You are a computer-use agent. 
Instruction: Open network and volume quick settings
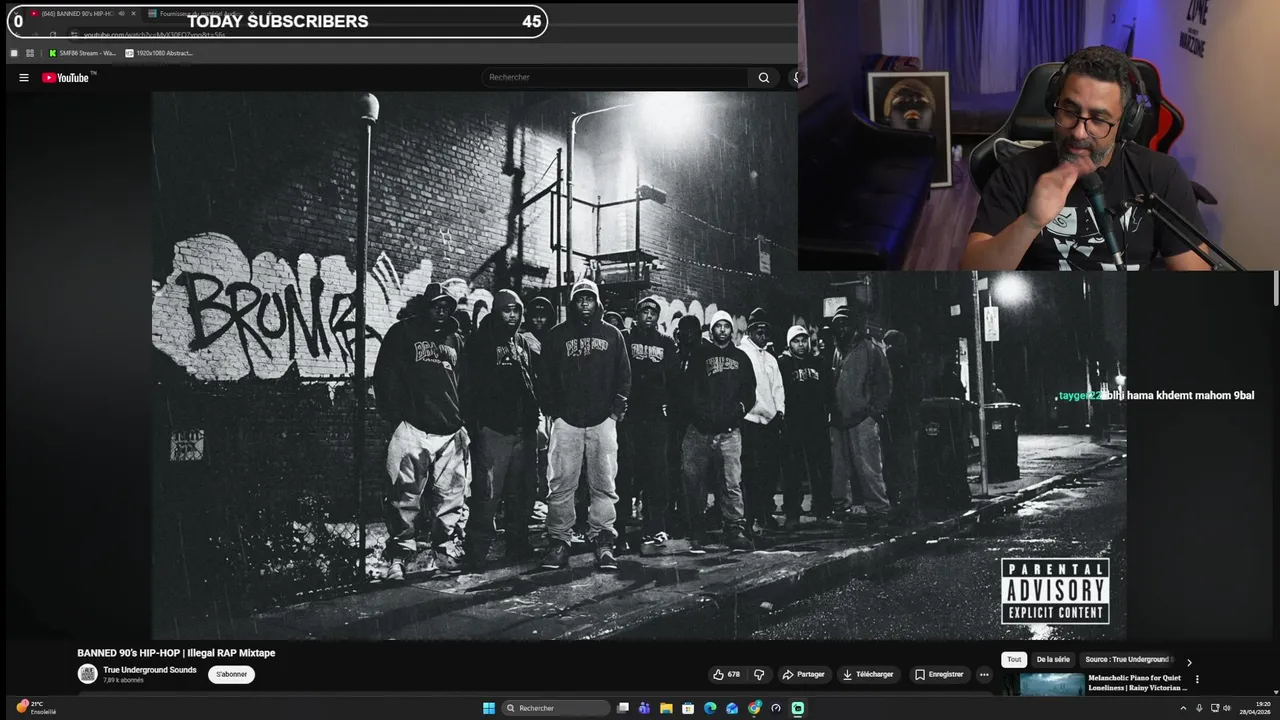click(x=1220, y=708)
